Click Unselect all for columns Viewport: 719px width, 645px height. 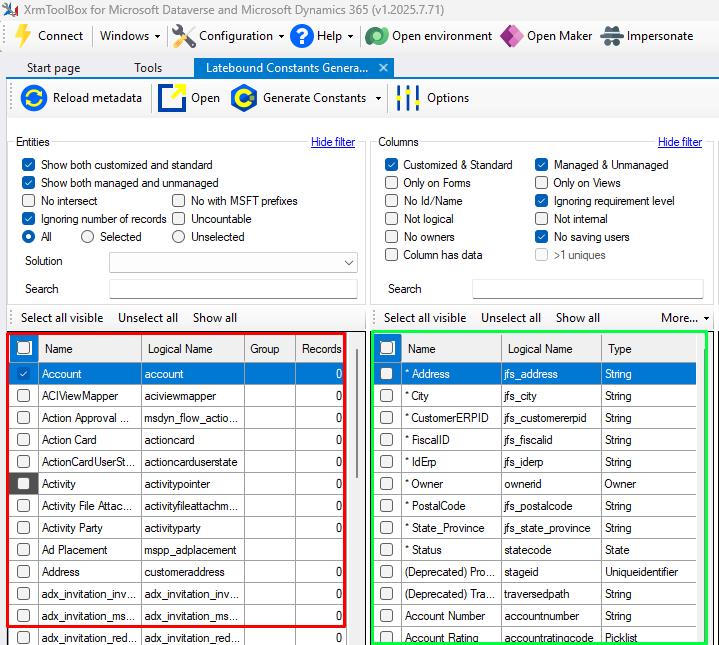pyautogui.click(x=511, y=318)
